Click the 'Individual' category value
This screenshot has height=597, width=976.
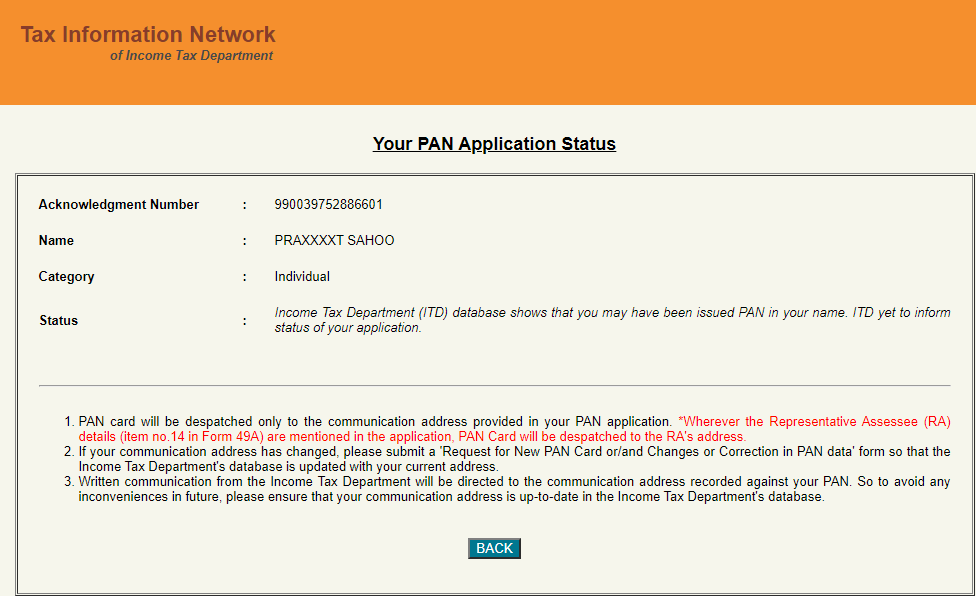click(x=302, y=277)
